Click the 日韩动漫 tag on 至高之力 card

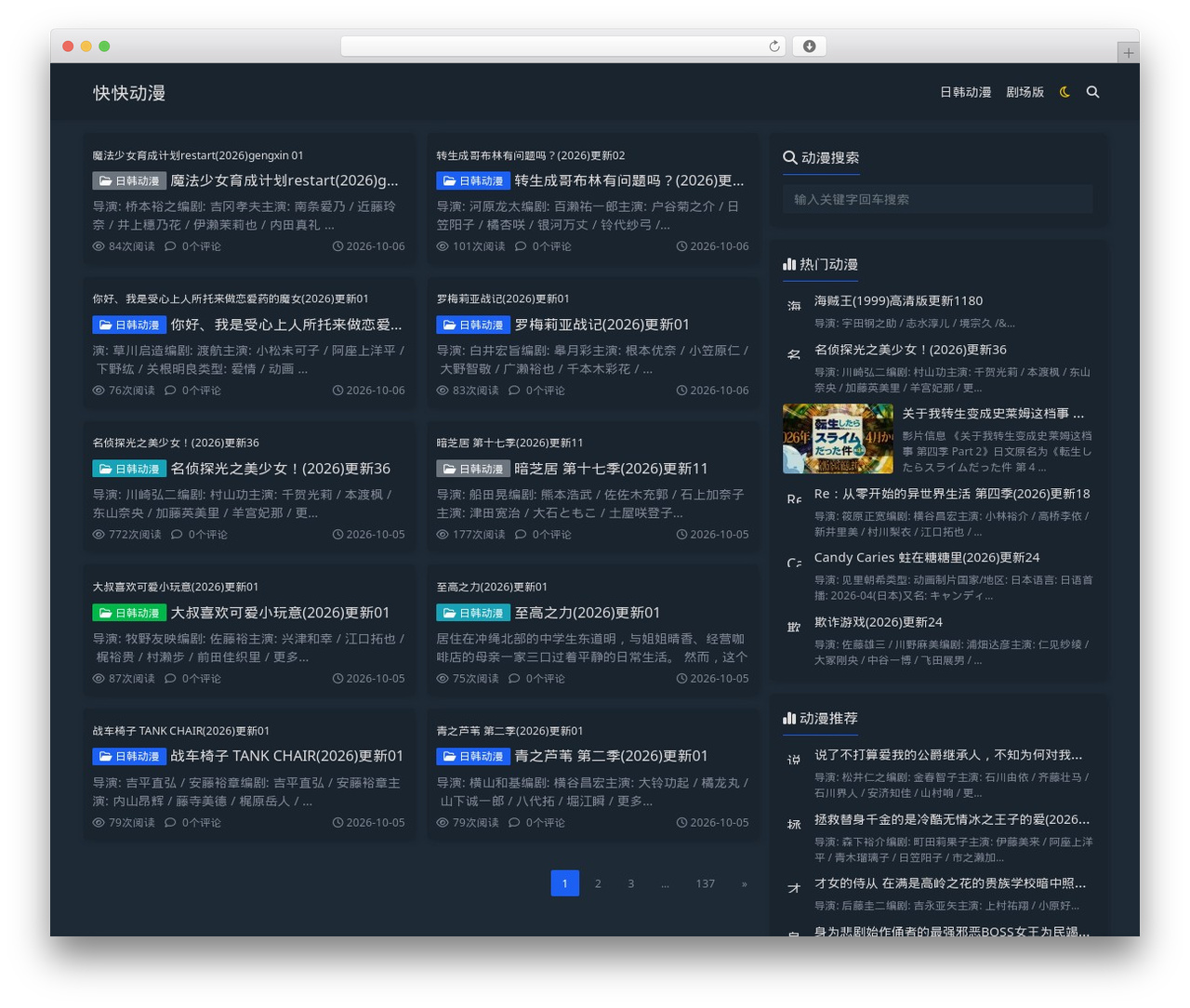pos(473,613)
